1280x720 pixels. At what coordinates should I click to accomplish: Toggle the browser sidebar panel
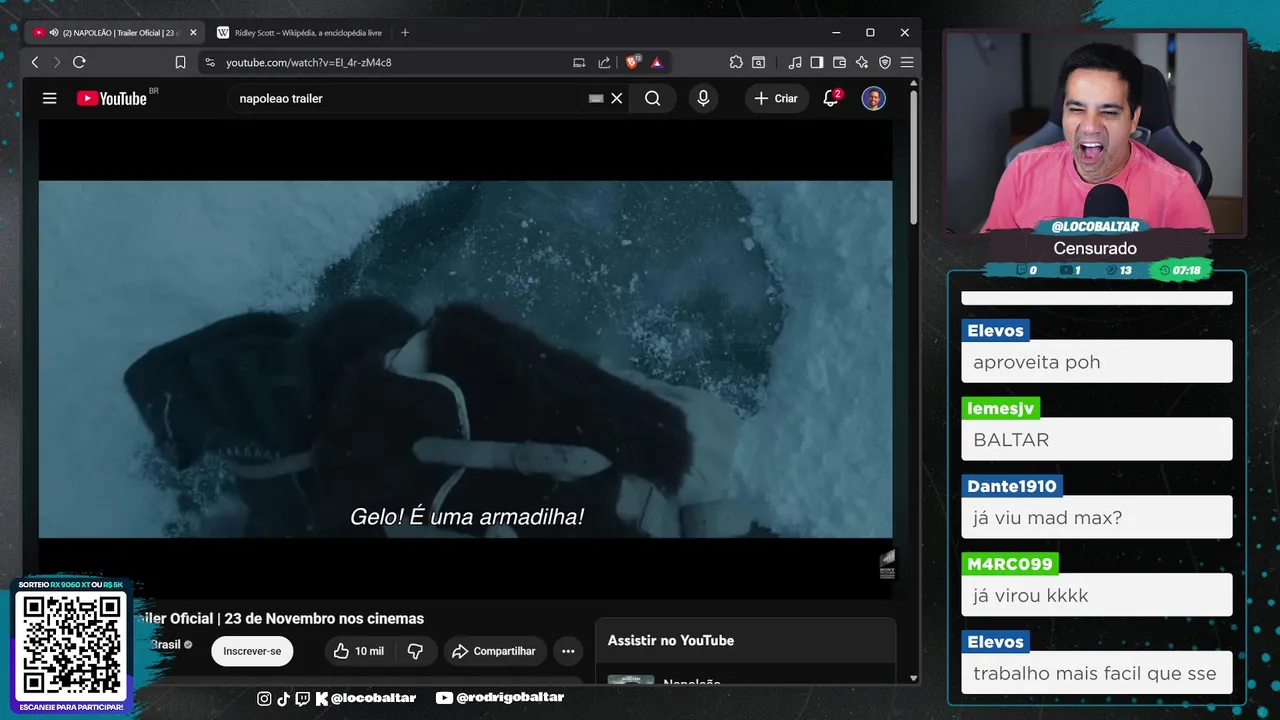pos(817,62)
